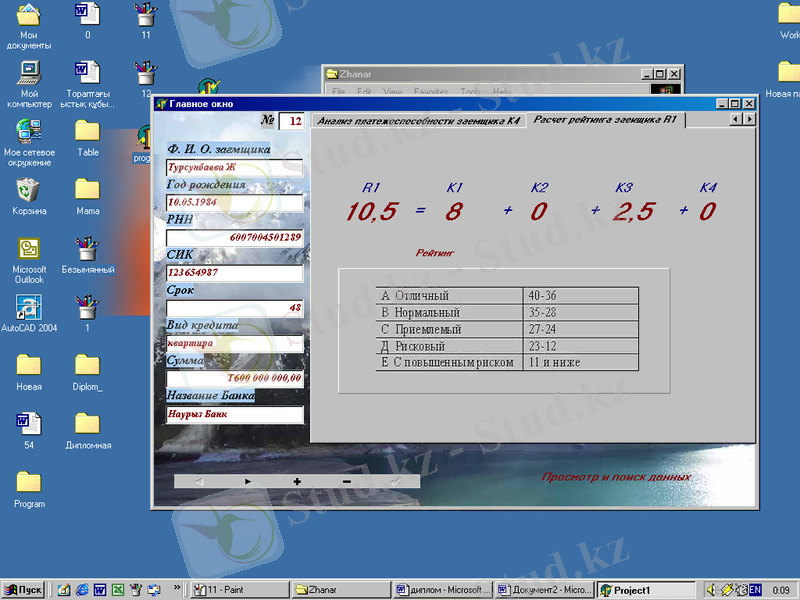Click the minus button to delete record

click(x=346, y=481)
